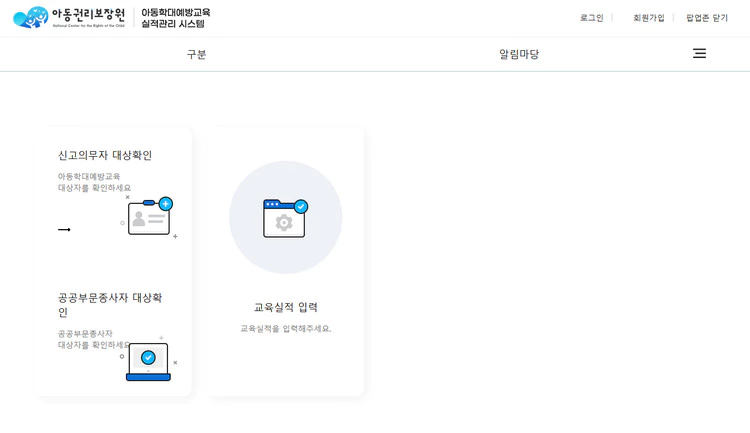Open the 로그인 link

click(x=592, y=18)
